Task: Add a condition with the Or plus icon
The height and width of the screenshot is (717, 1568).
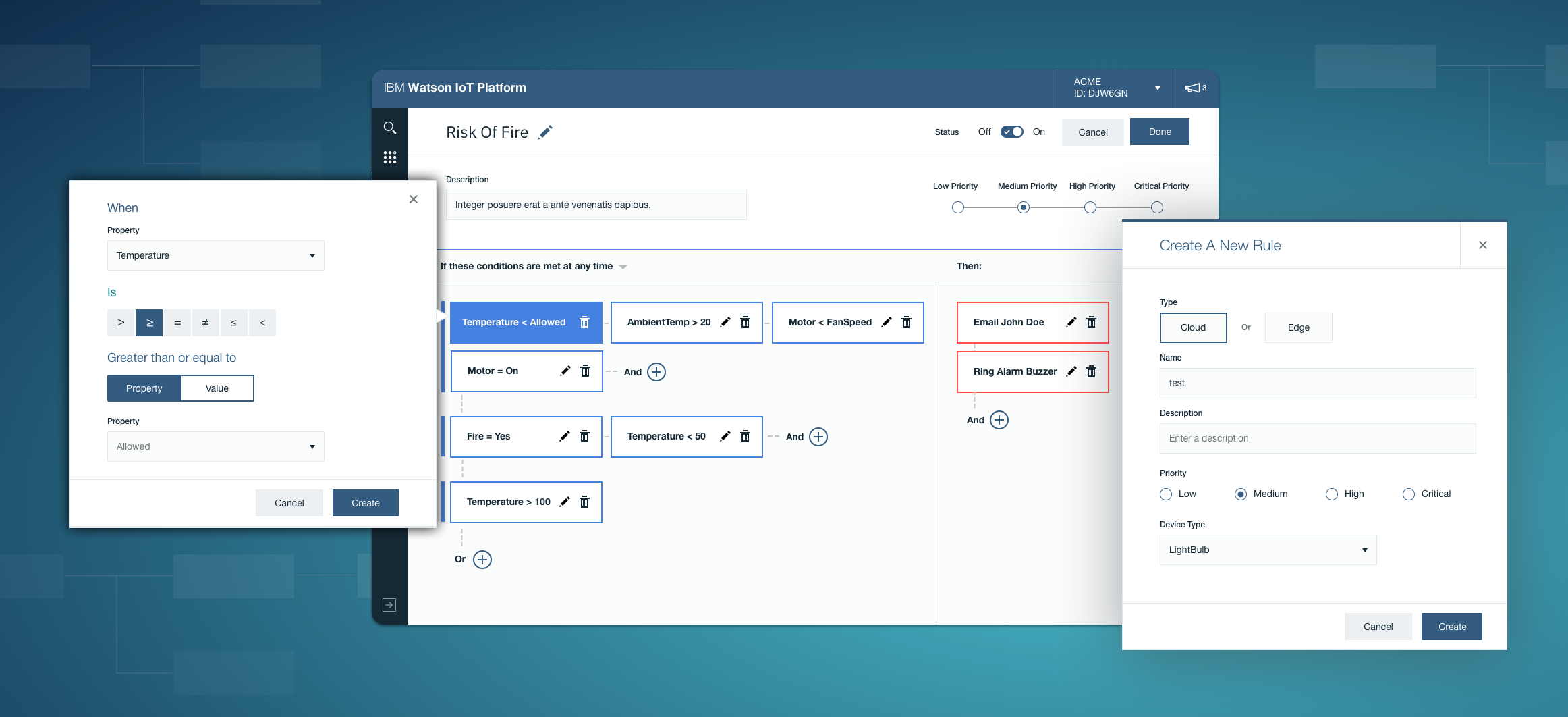Action: point(482,559)
